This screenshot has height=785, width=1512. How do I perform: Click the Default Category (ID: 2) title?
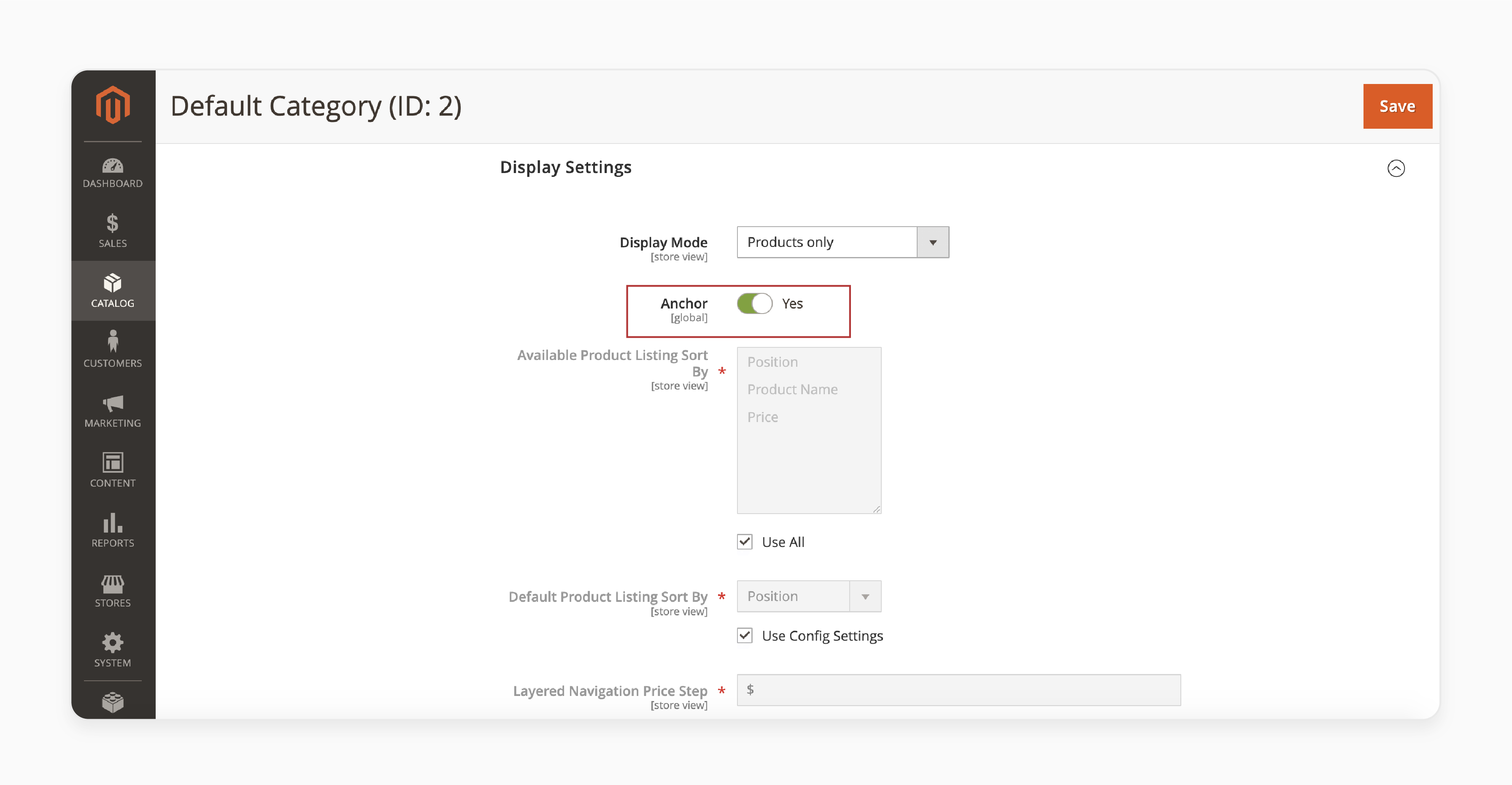point(316,106)
